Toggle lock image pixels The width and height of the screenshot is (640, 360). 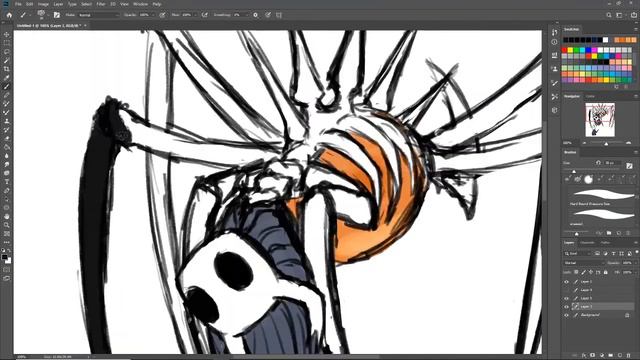(x=583, y=272)
